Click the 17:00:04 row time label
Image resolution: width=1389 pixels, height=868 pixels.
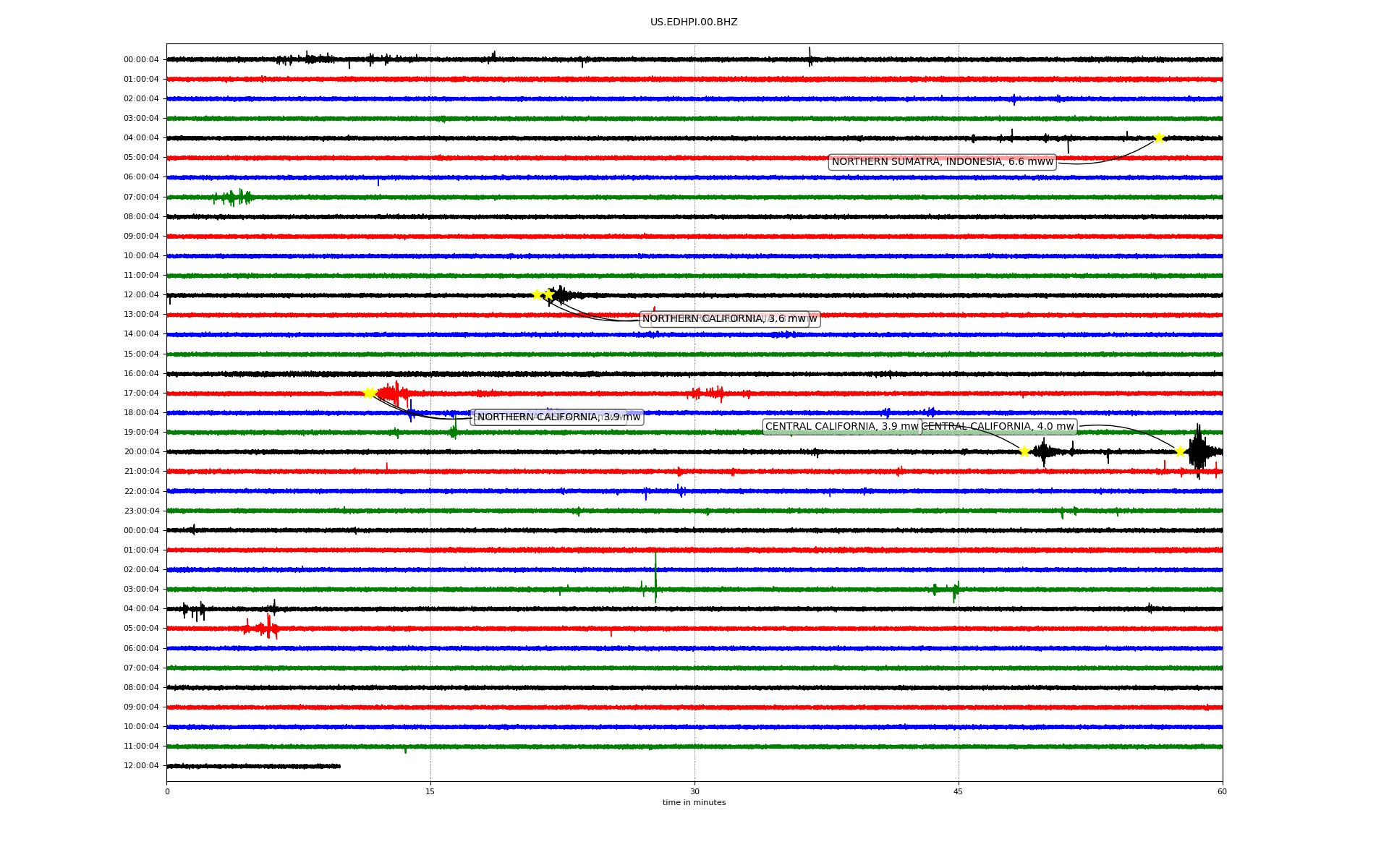coord(141,393)
